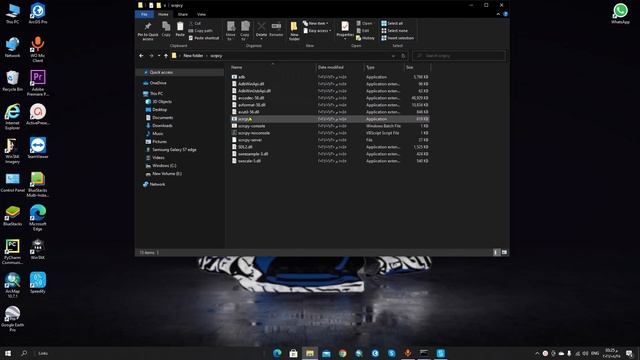
Task: Click the Windows Start button
Action: 7,353
